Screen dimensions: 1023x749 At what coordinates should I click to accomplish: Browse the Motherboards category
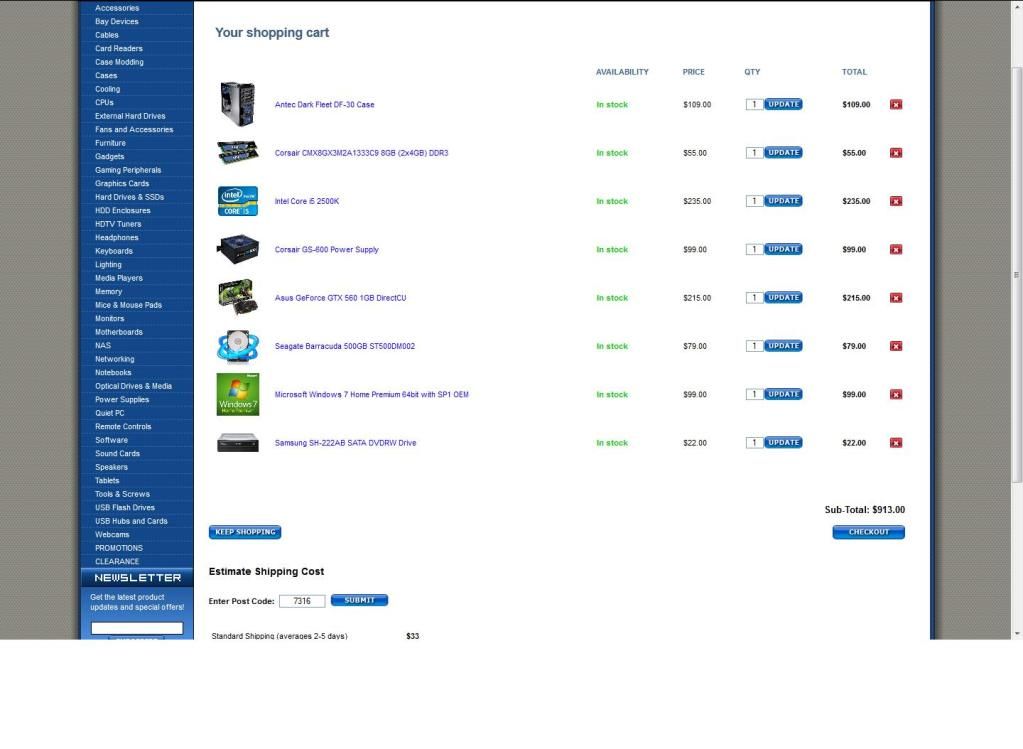119,332
